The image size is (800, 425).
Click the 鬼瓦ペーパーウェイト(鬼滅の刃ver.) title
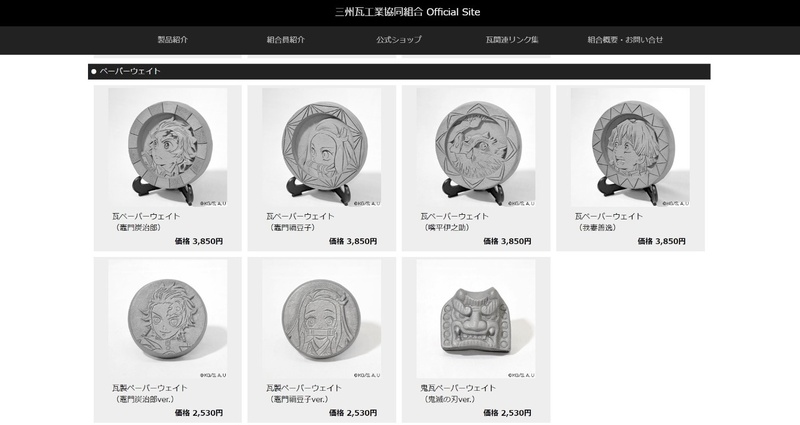click(x=458, y=393)
